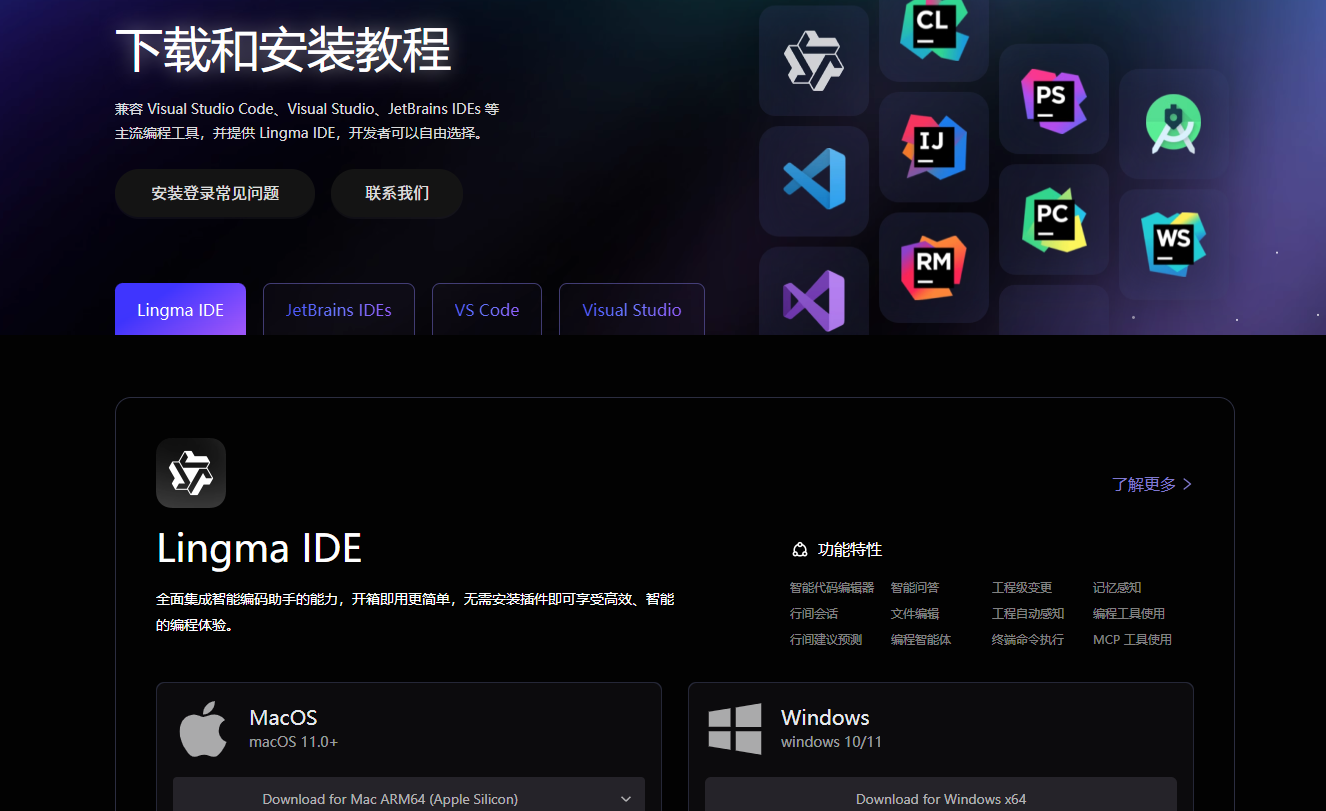Open 安装登录常见问题 button
This screenshot has width=1326, height=811.
(x=215, y=193)
